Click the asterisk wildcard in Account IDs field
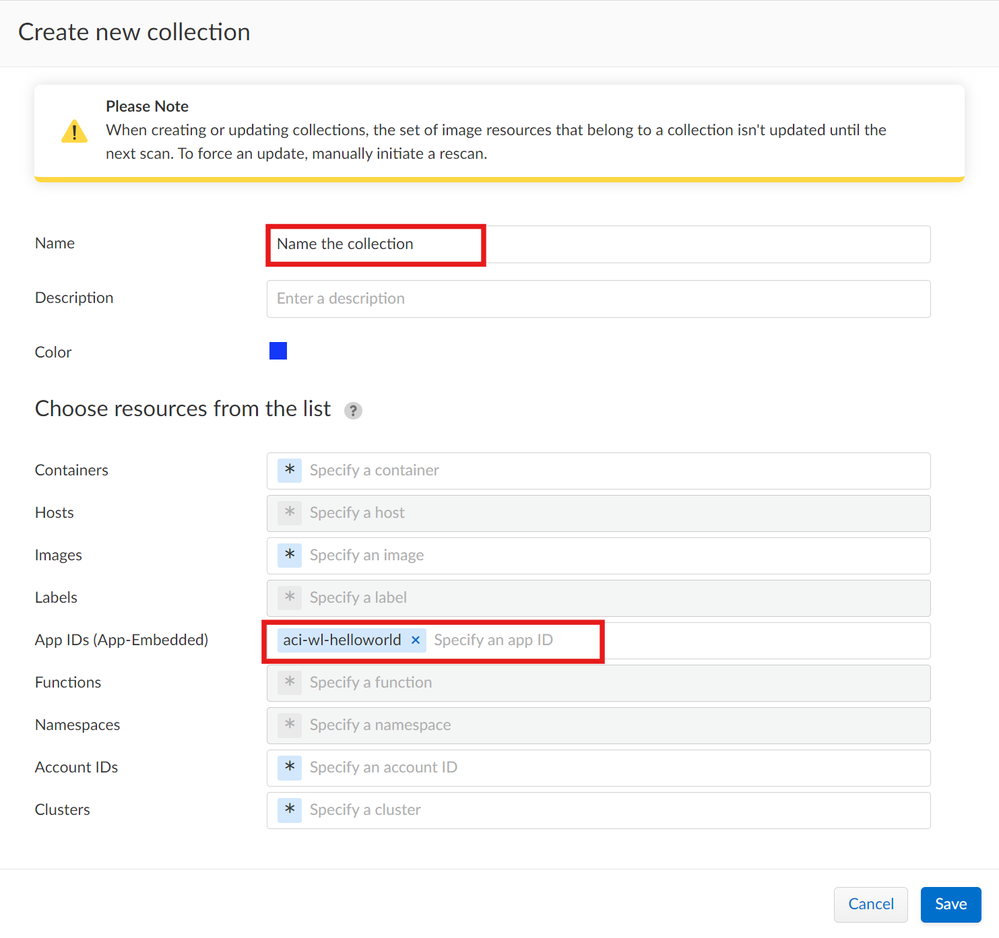This screenshot has width=999, height=938. point(290,767)
